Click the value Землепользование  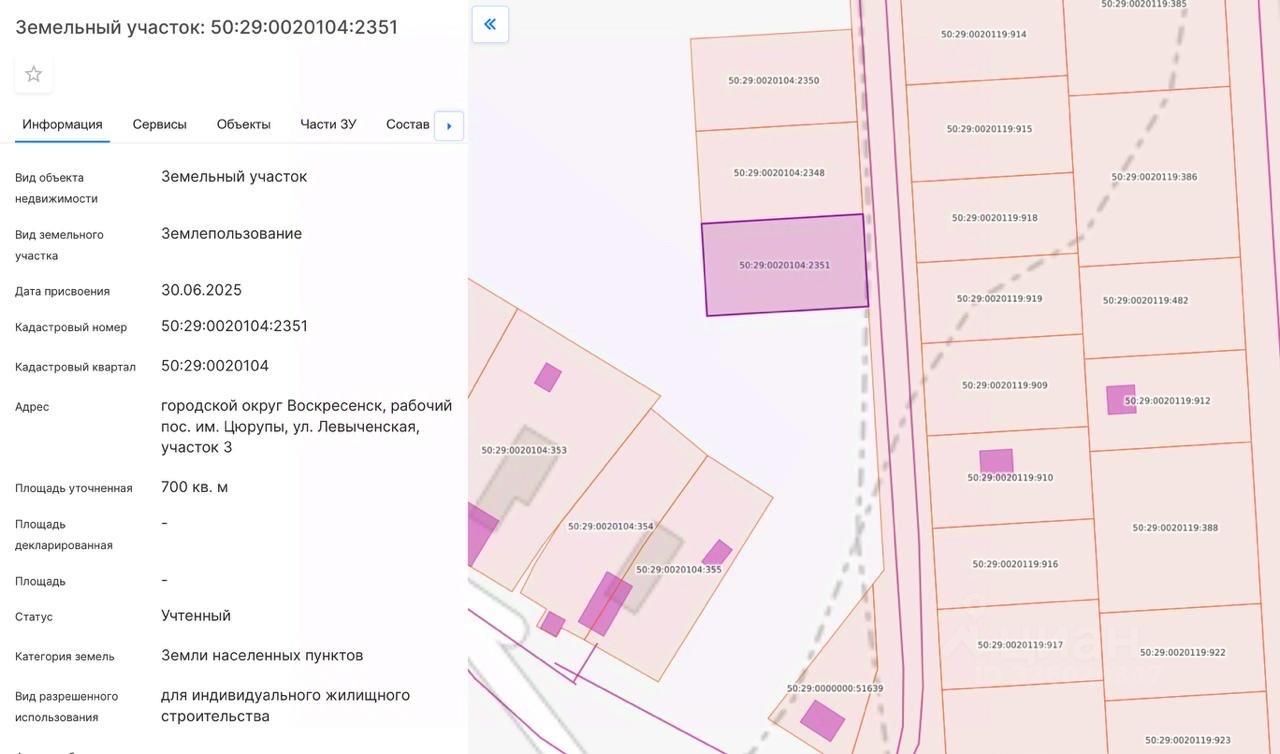click(x=231, y=234)
